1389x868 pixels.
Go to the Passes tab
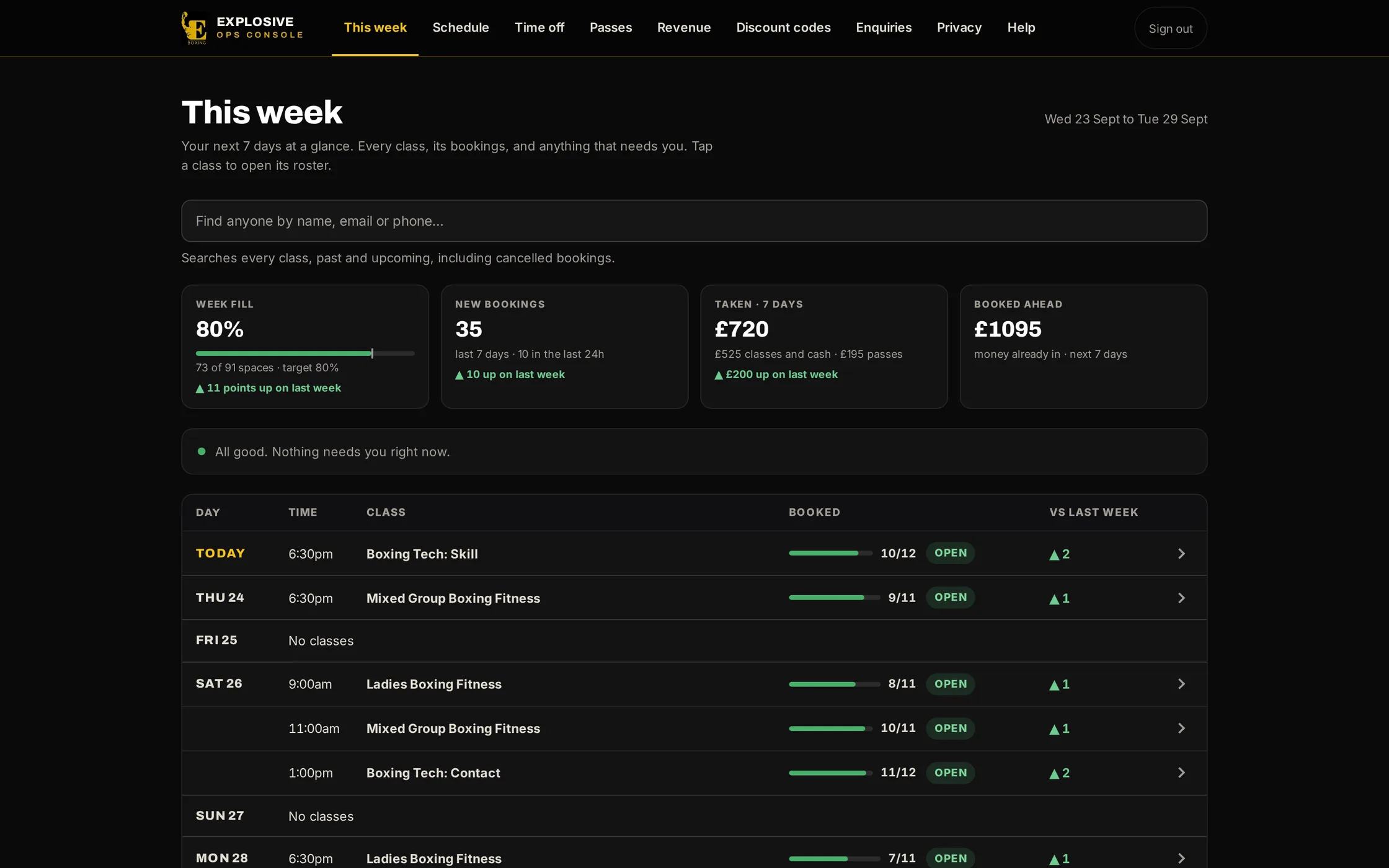(x=611, y=28)
